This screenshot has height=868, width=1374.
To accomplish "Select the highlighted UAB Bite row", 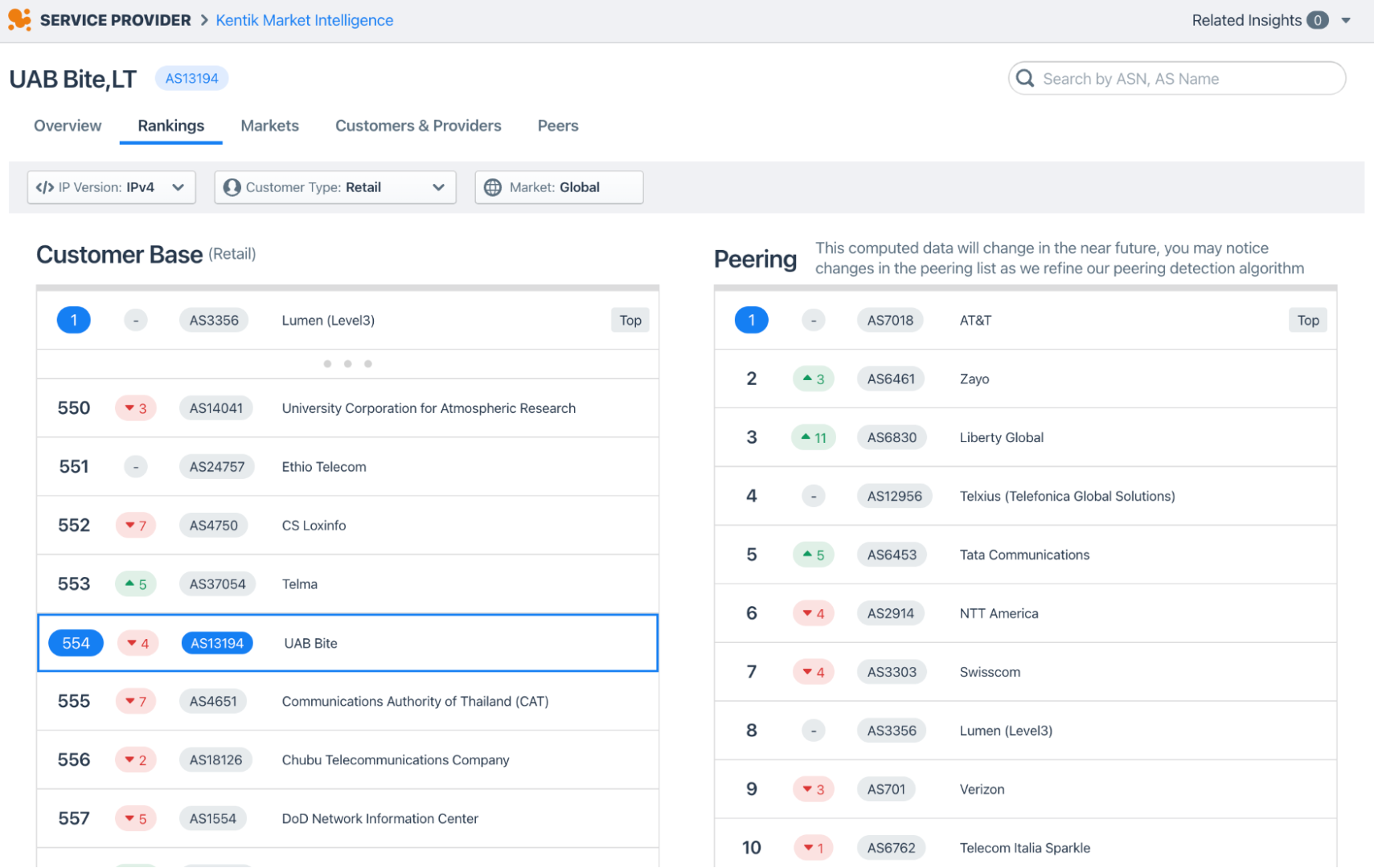I will (x=347, y=643).
